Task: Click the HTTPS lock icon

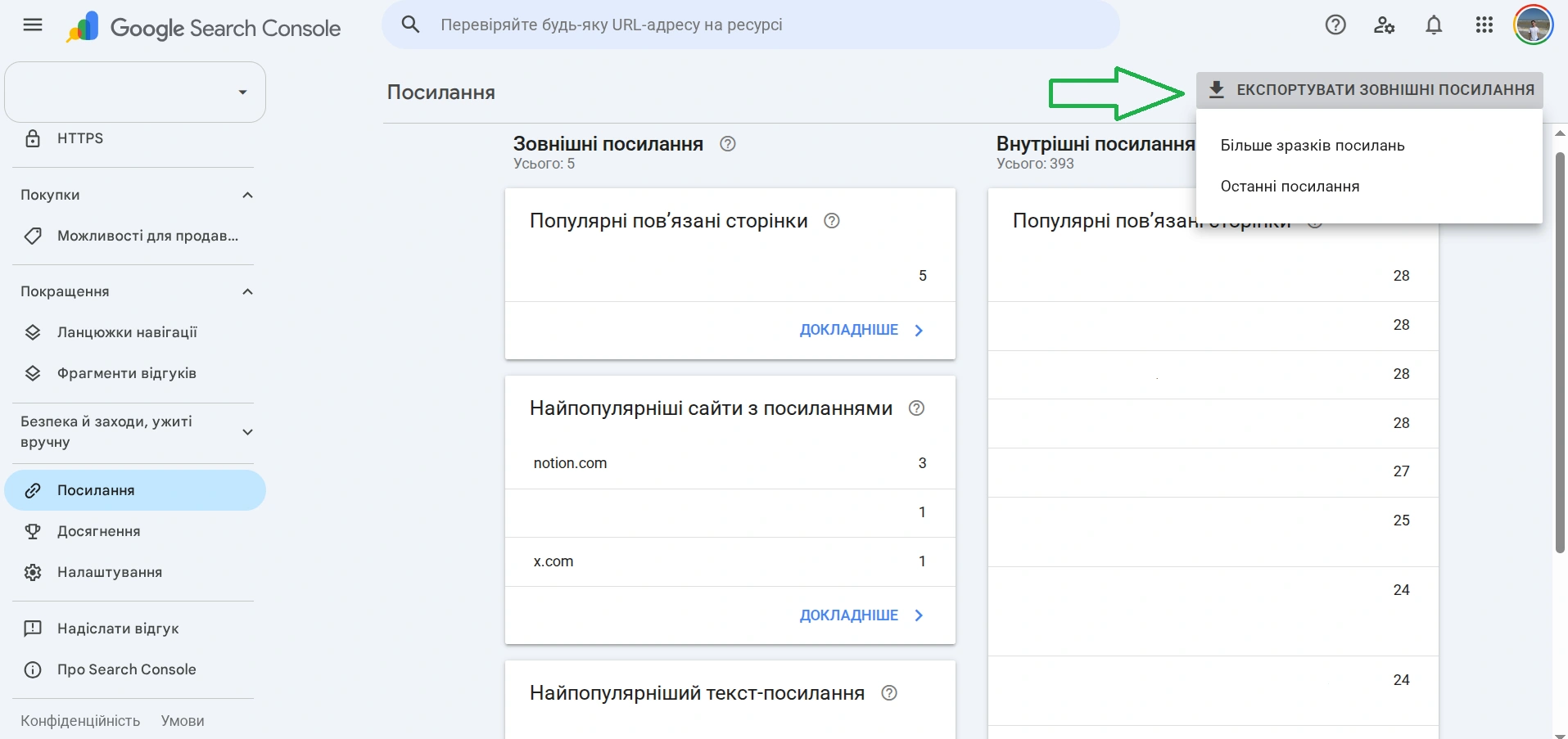Action: 33,138
